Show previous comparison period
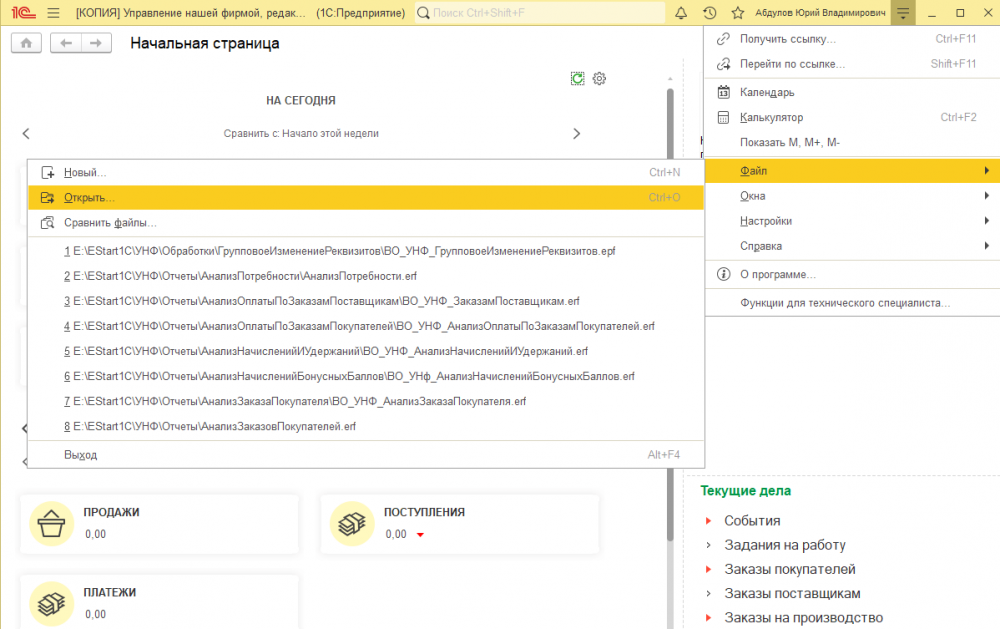This screenshot has height=629, width=1000. [26, 133]
